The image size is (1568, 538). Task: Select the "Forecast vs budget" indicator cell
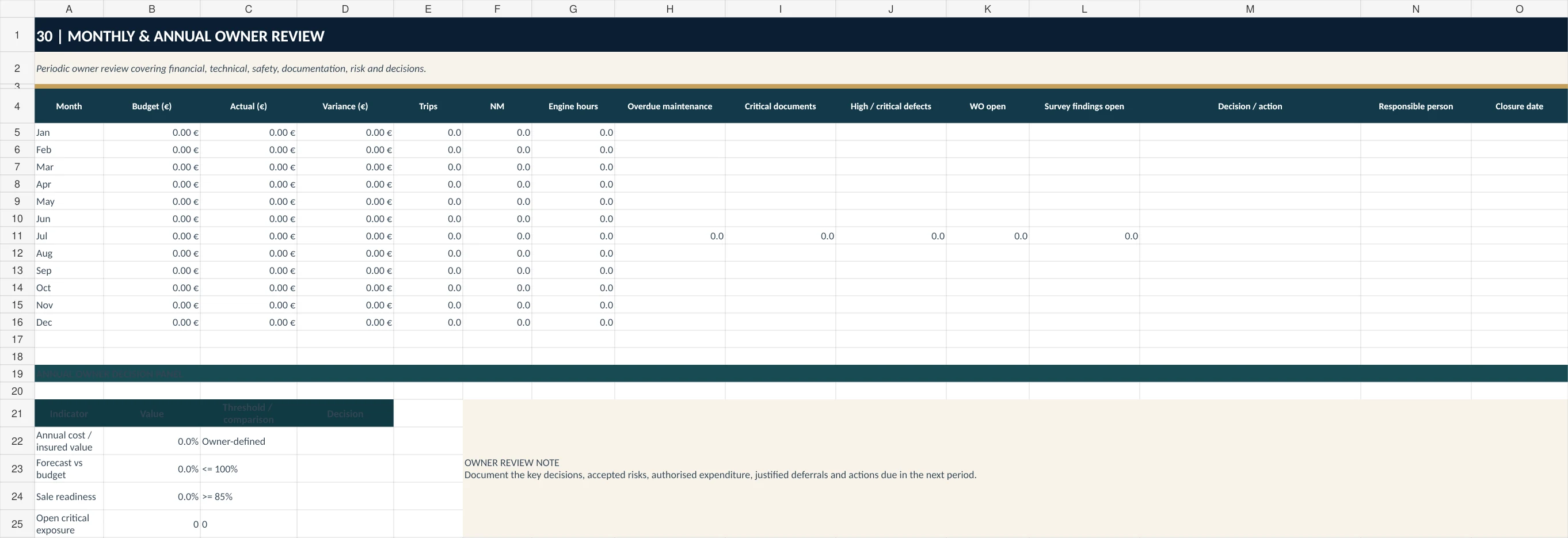68,468
